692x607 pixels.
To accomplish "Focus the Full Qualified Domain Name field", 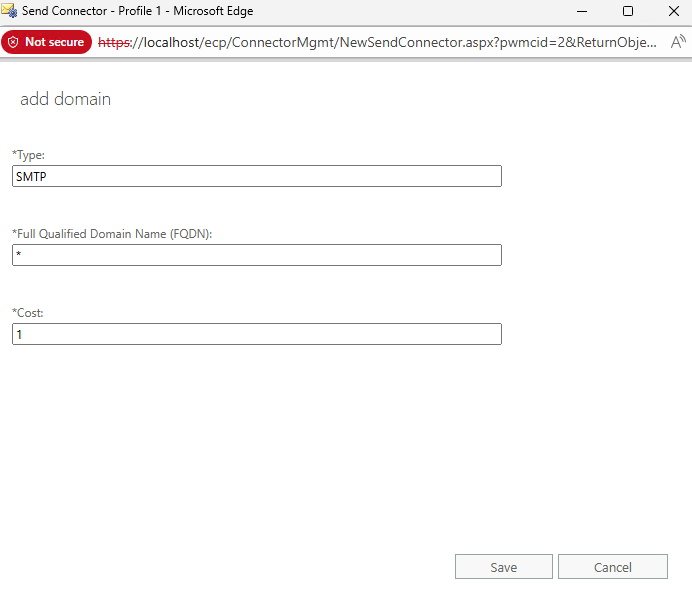I will tap(256, 255).
